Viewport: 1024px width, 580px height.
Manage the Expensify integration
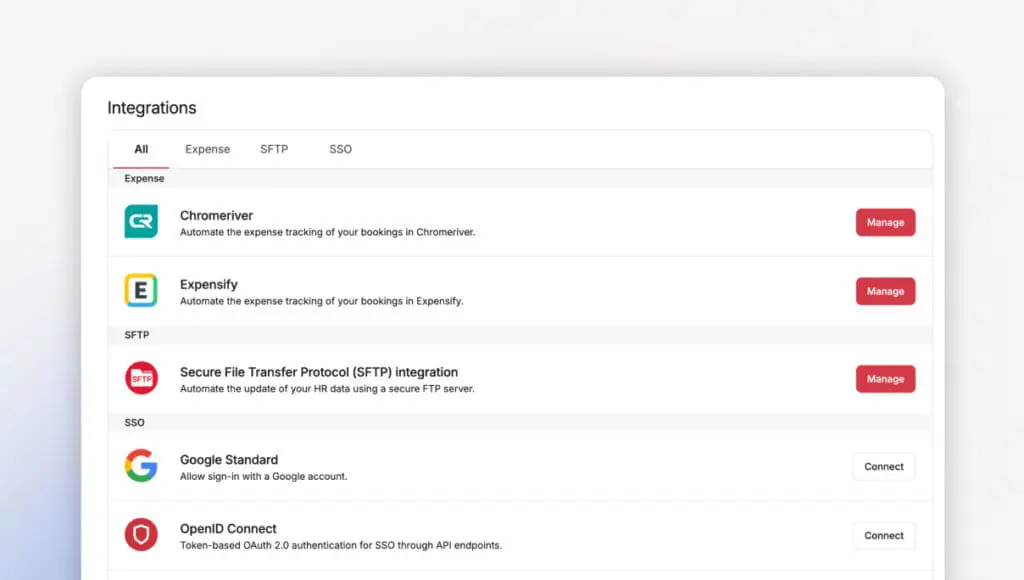(885, 291)
